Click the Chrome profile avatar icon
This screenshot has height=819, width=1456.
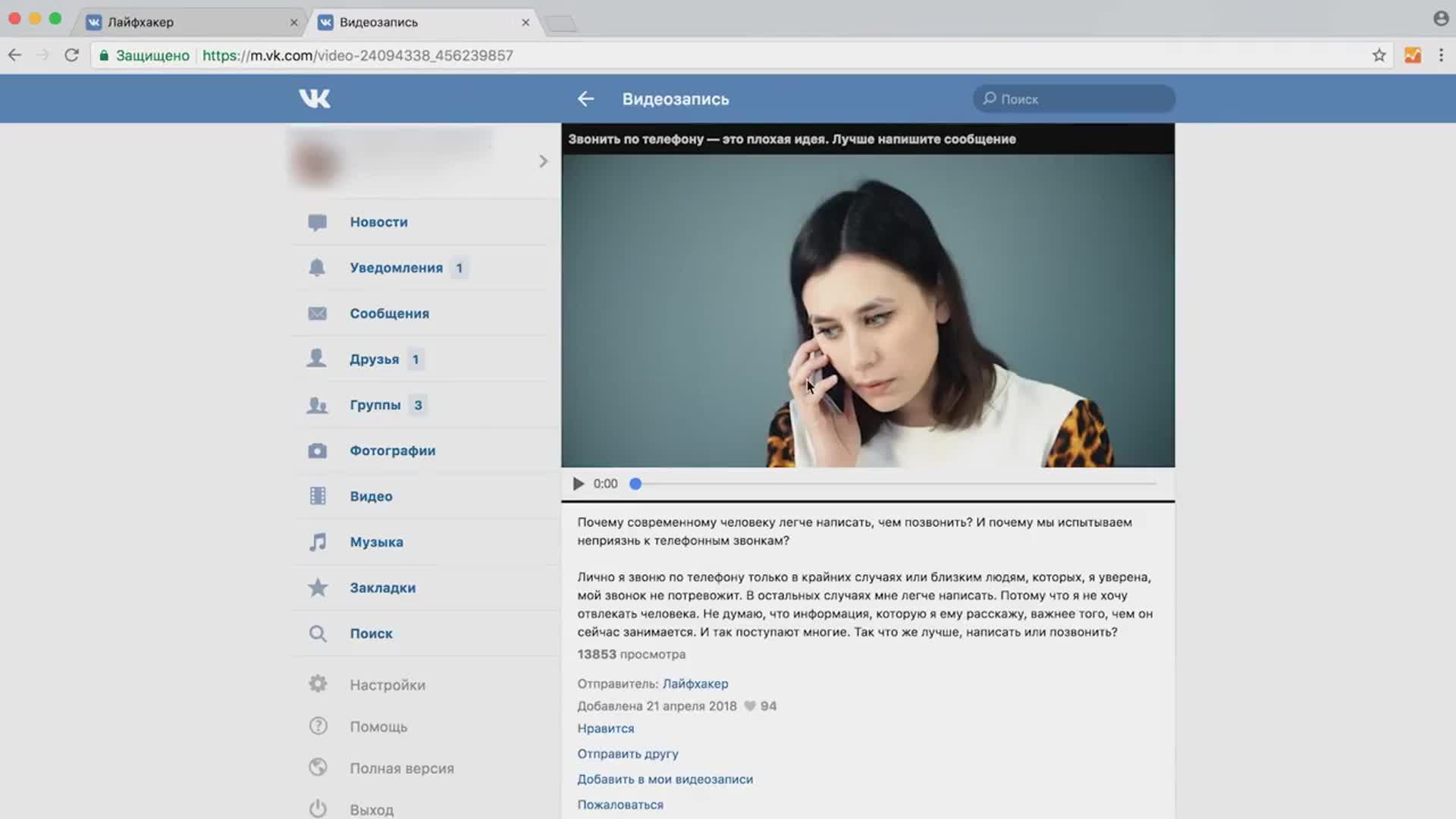(x=1441, y=18)
